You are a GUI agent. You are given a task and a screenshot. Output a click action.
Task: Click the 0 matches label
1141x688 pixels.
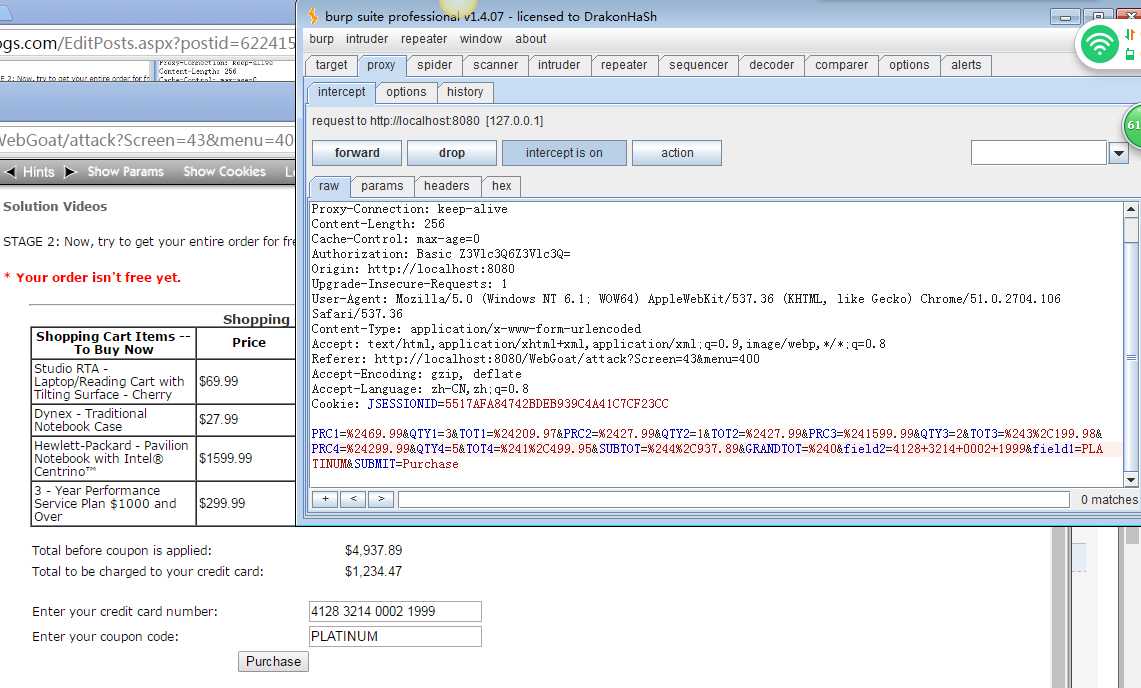[1108, 499]
